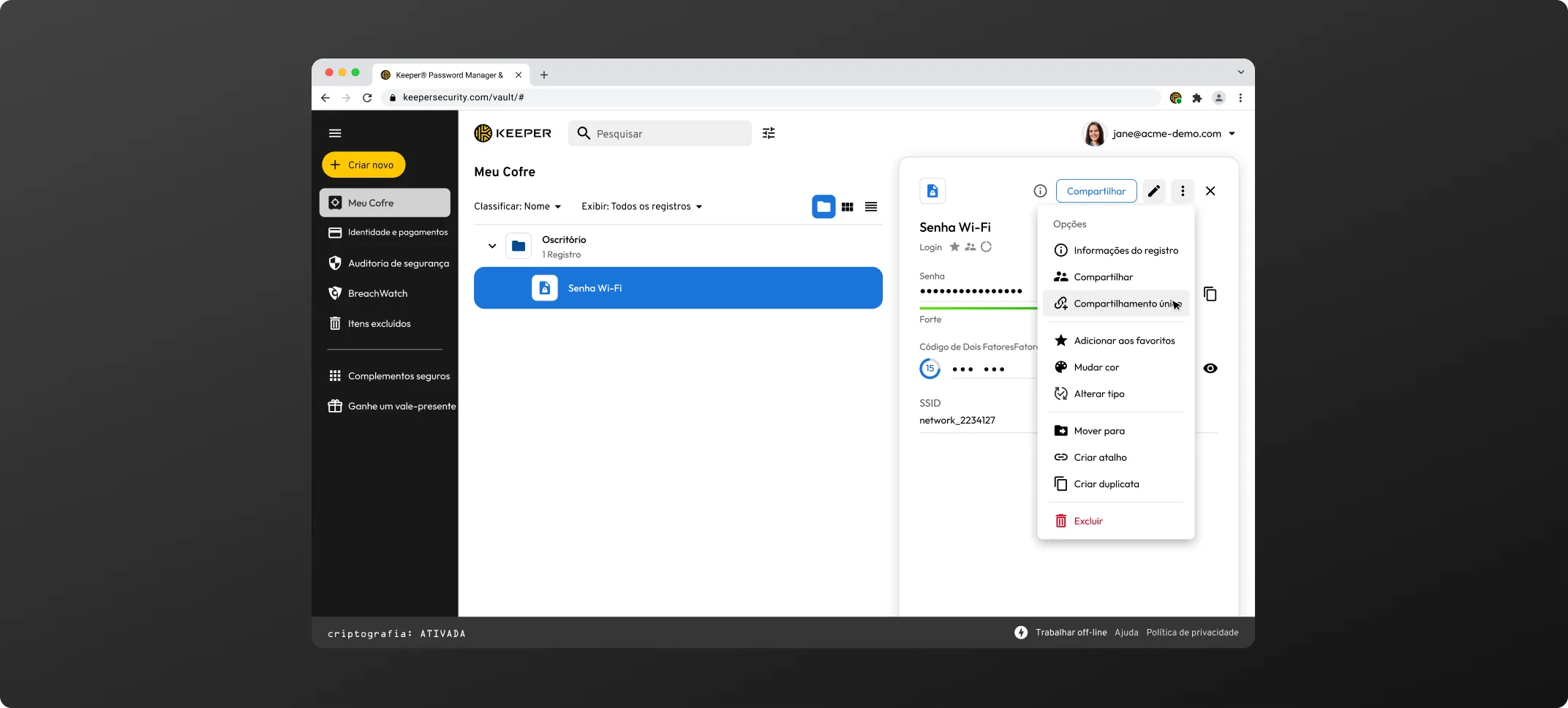Click off-line lightning bolt icon

point(1021,633)
